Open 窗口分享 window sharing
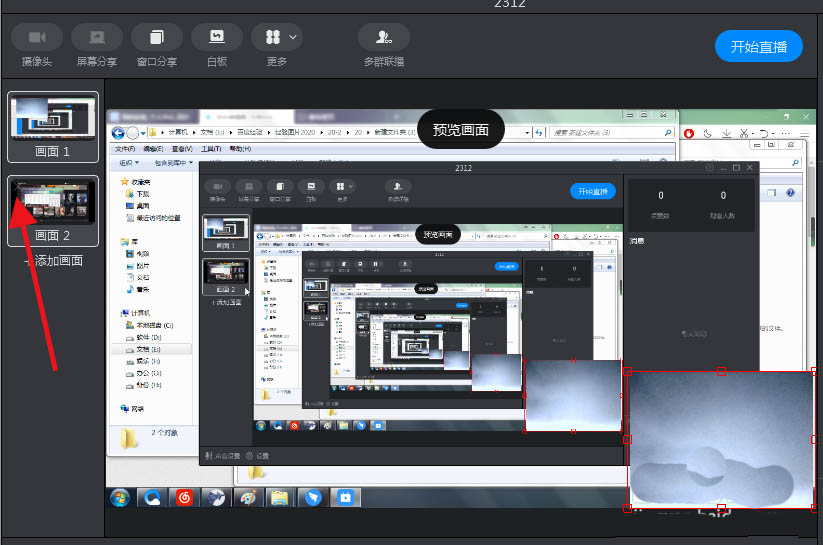This screenshot has width=823, height=545. 156,46
